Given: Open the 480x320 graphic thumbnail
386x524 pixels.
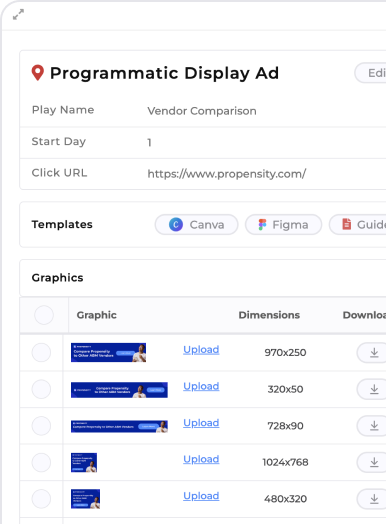Looking at the screenshot, I should [x=86, y=499].
